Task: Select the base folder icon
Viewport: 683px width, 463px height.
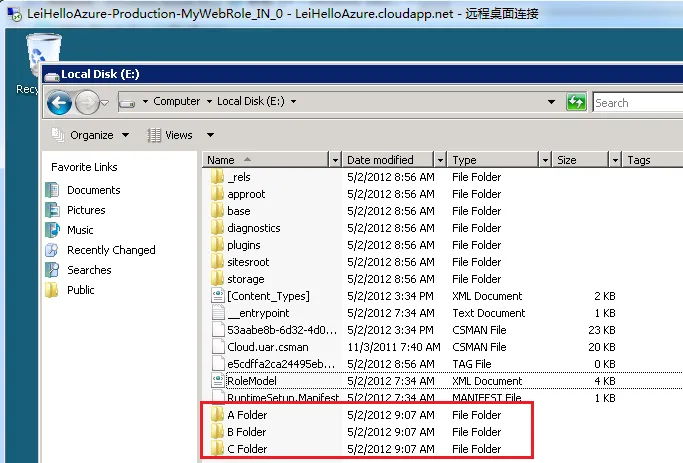Action: coord(217,211)
